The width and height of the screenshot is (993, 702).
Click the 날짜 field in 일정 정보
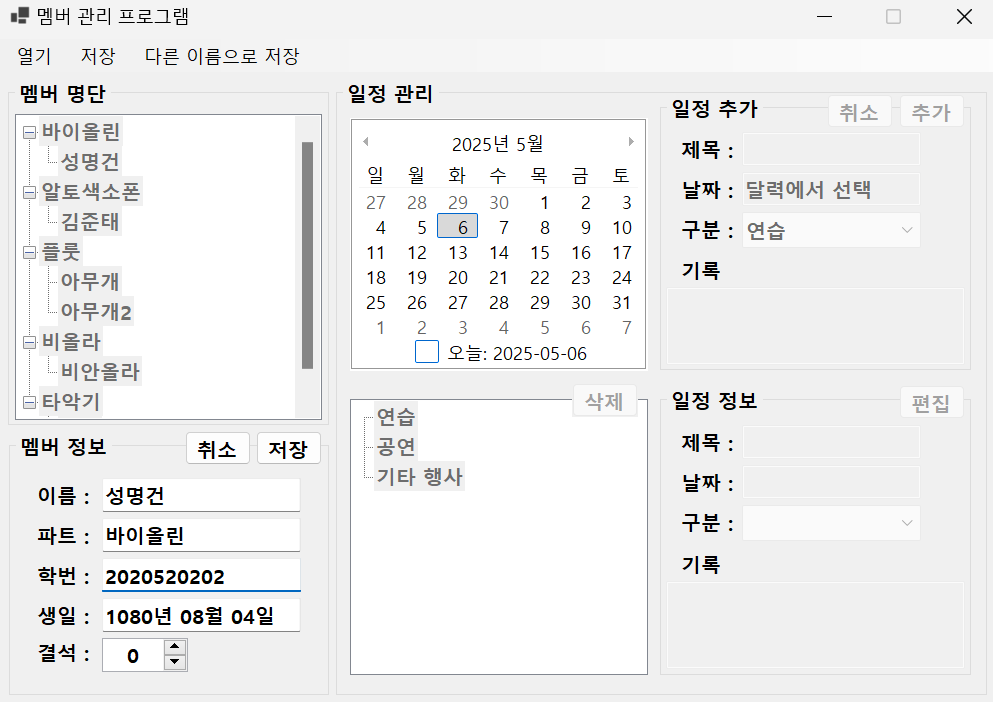(x=831, y=483)
